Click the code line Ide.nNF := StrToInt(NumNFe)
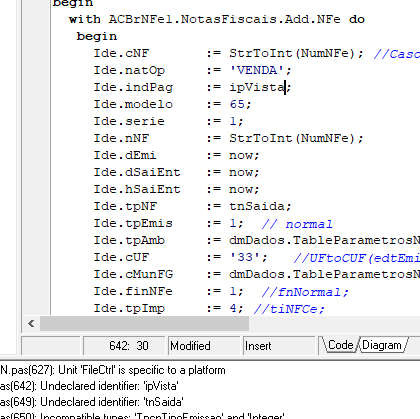The width and height of the screenshot is (420, 419). 228,138
